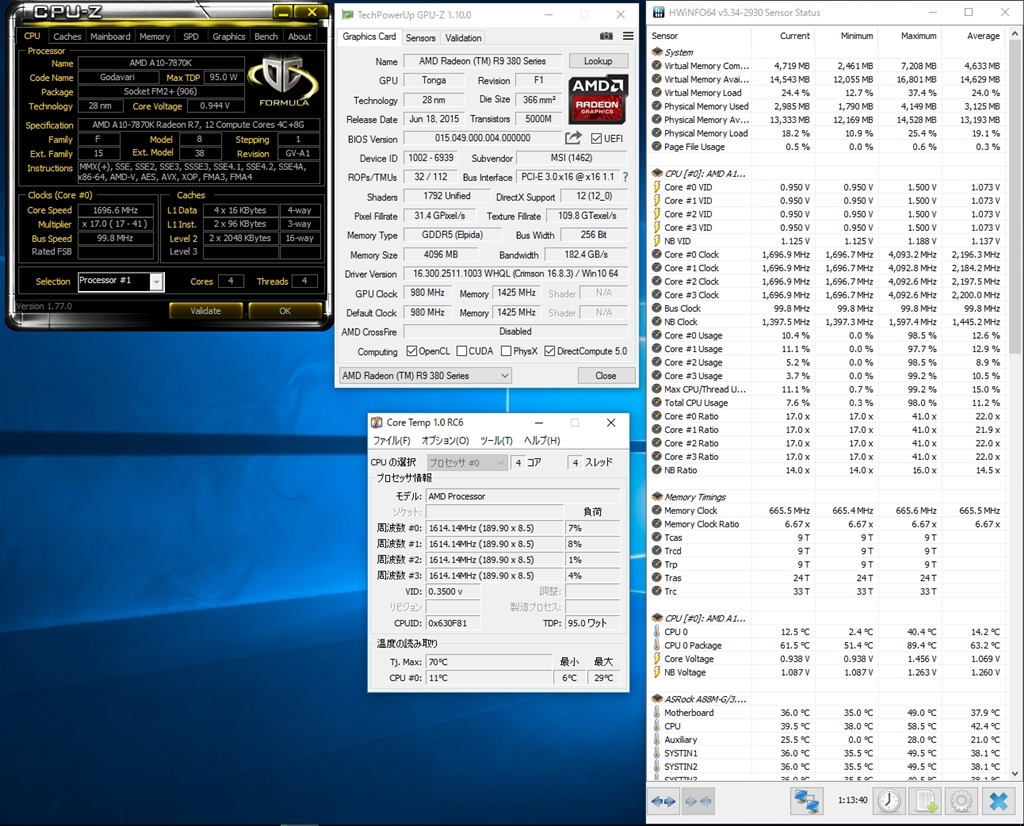Click the Validate button in CPU-Z
The image size is (1024, 826).
coord(206,311)
